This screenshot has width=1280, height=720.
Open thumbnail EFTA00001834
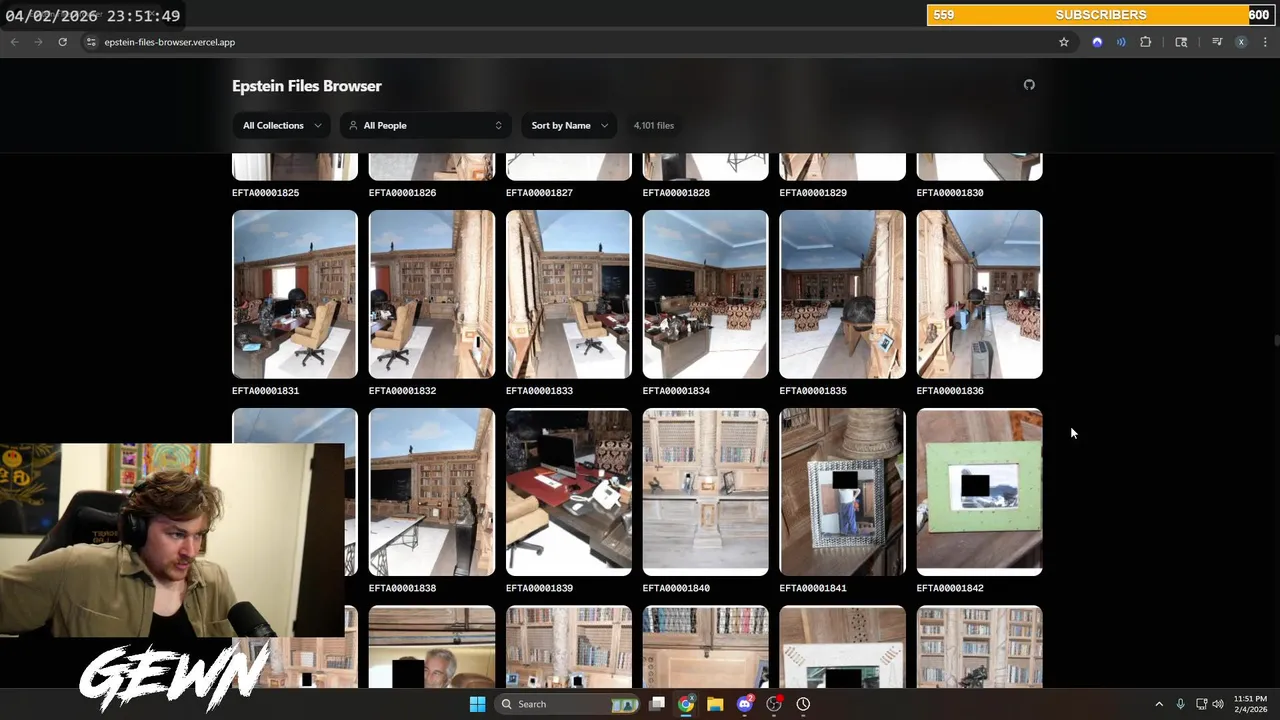pyautogui.click(x=706, y=294)
